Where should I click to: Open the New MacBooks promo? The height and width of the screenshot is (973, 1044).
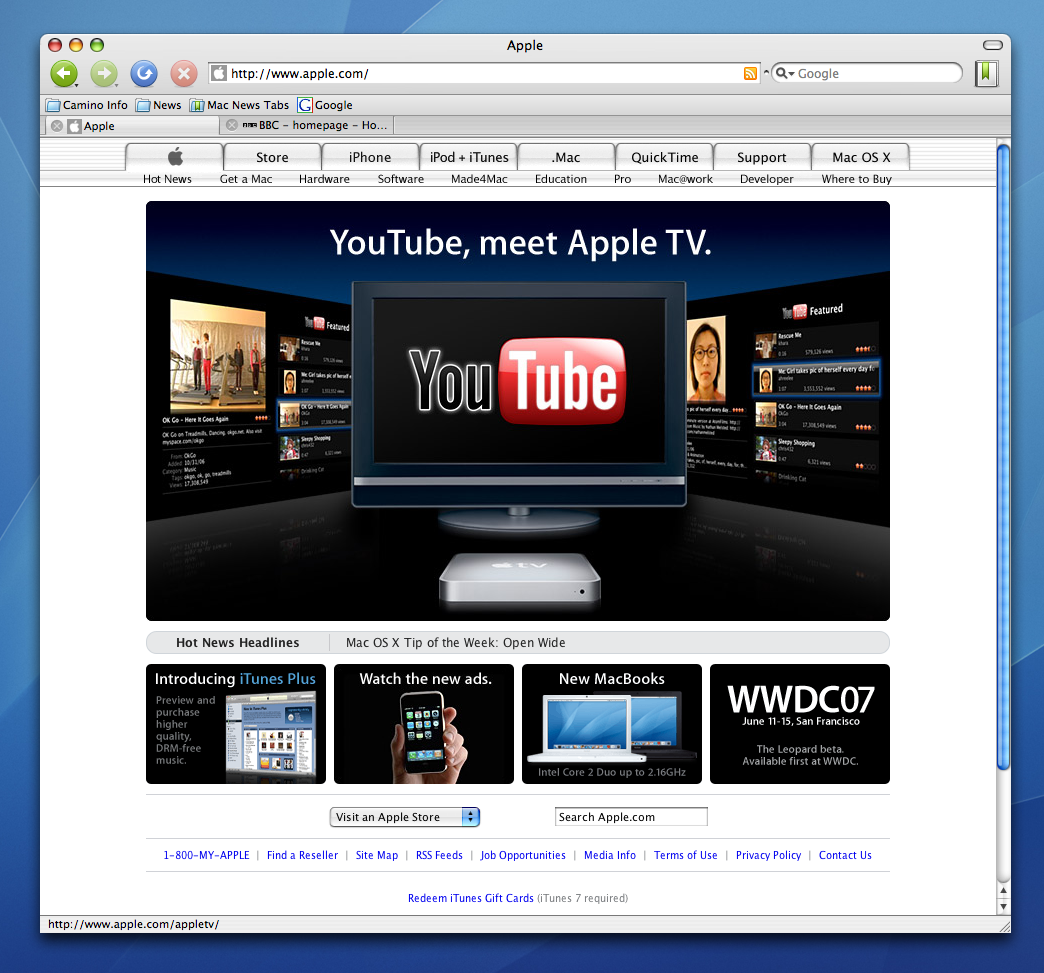click(x=612, y=724)
